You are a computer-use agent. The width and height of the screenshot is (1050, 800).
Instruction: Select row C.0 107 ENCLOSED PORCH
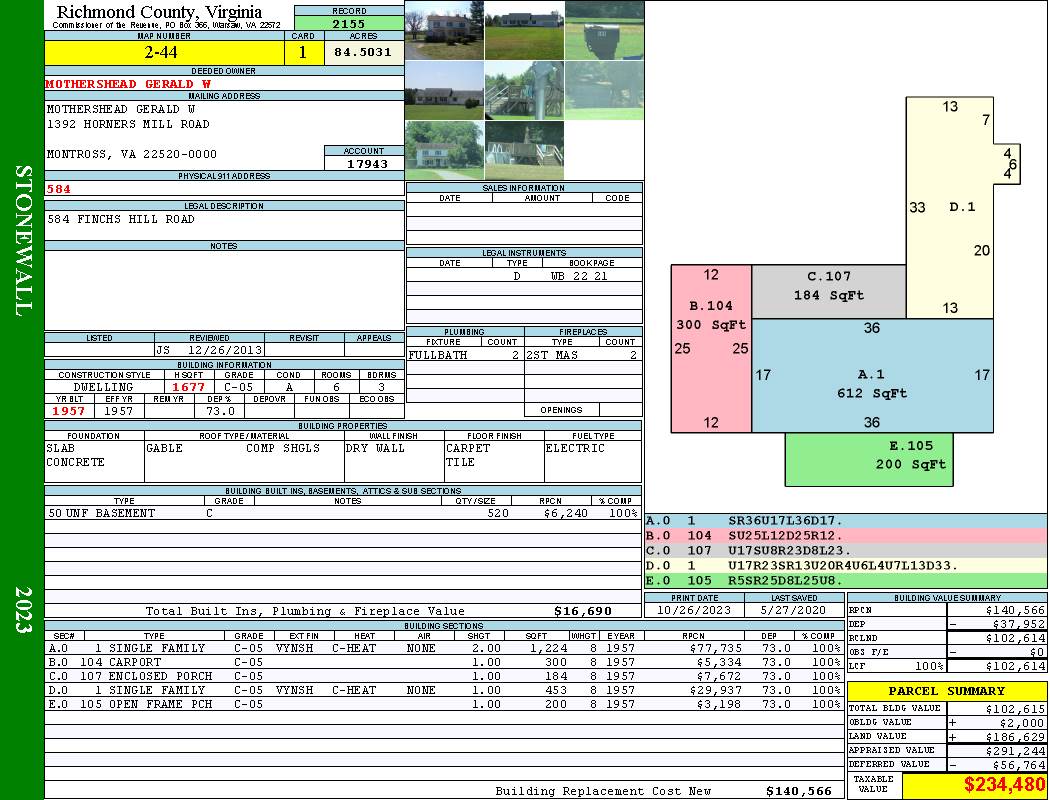[444, 676]
